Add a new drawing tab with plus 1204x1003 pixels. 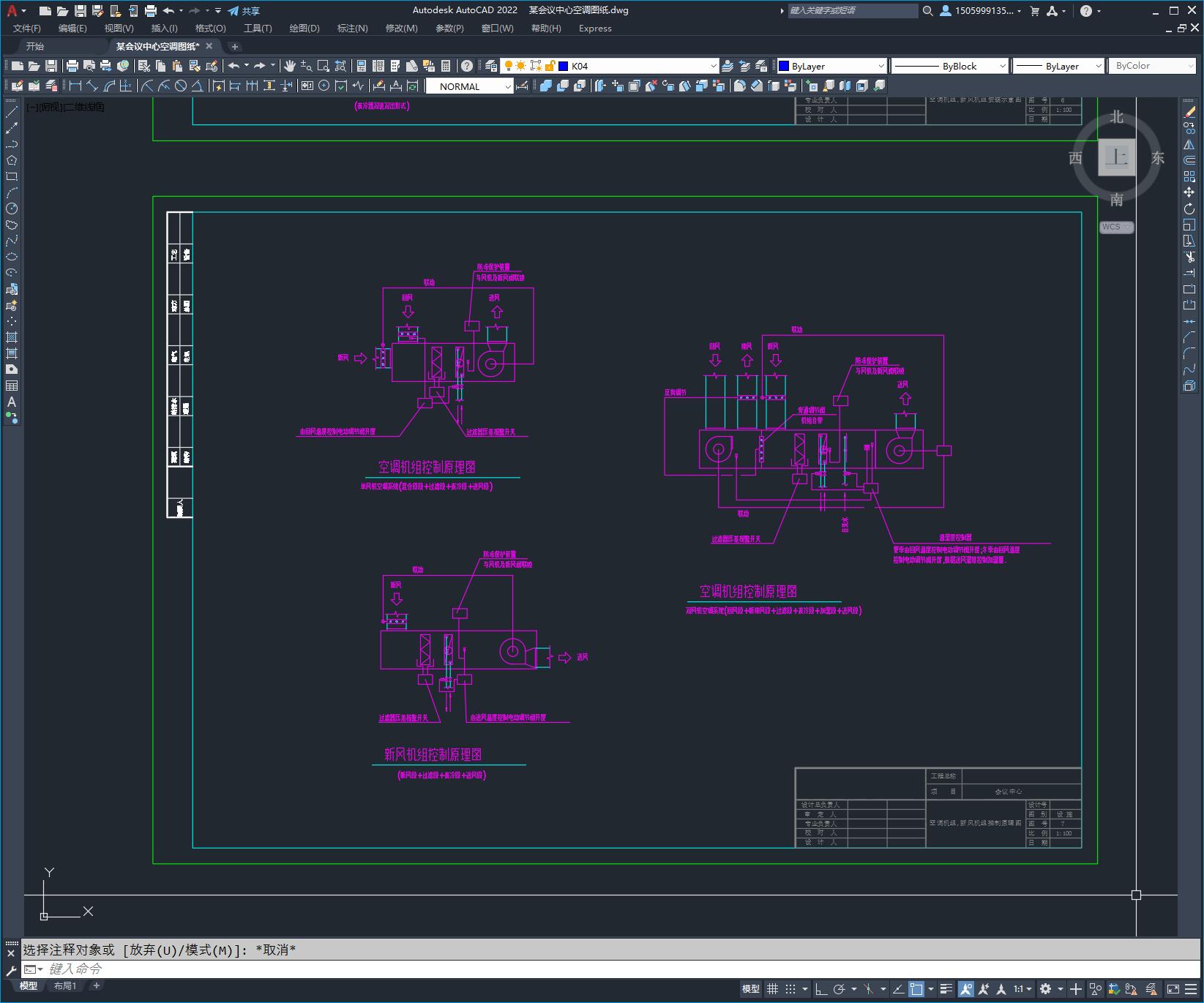tap(235, 46)
